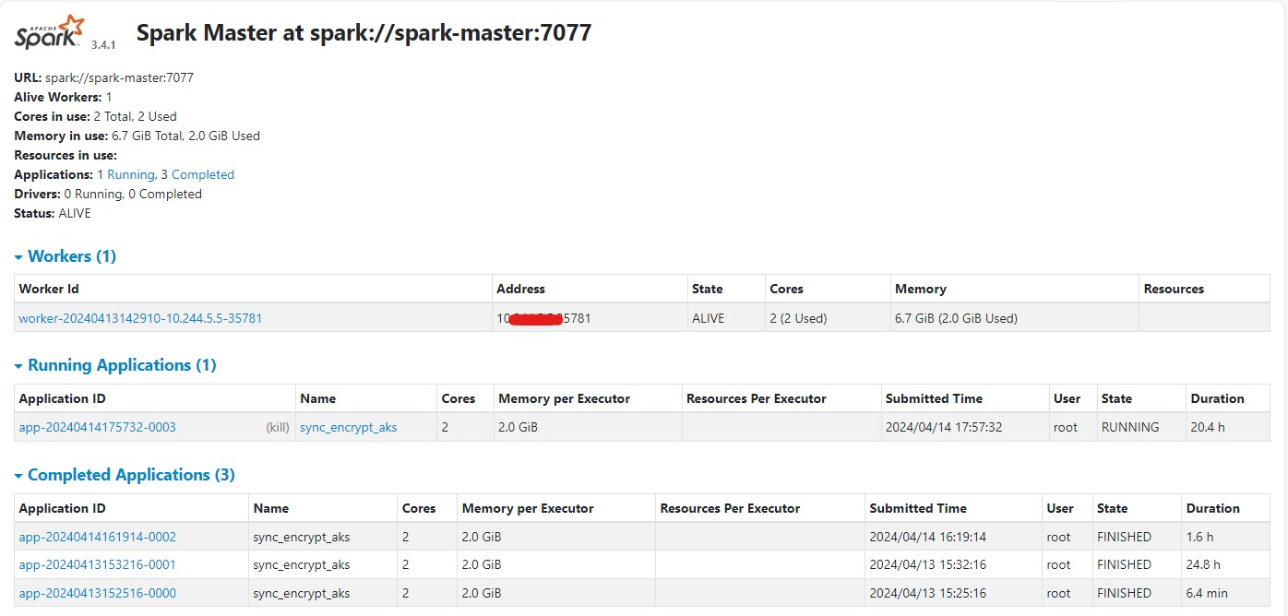Viewport: 1288px width, 616px height.
Task: Sort Running Applications by Submitted Time
Action: tap(934, 399)
